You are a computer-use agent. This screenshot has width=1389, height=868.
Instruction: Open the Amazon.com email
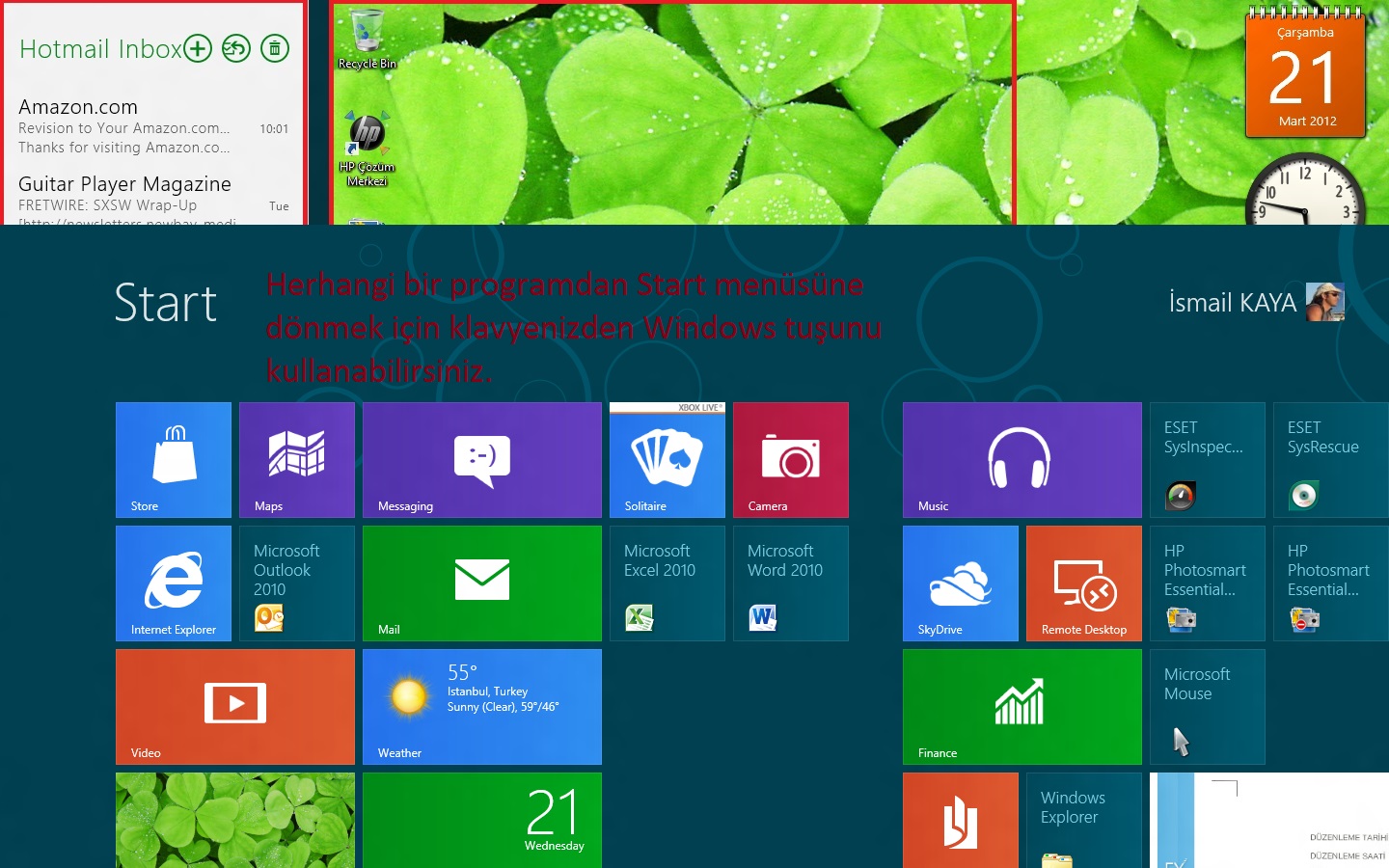[153, 126]
